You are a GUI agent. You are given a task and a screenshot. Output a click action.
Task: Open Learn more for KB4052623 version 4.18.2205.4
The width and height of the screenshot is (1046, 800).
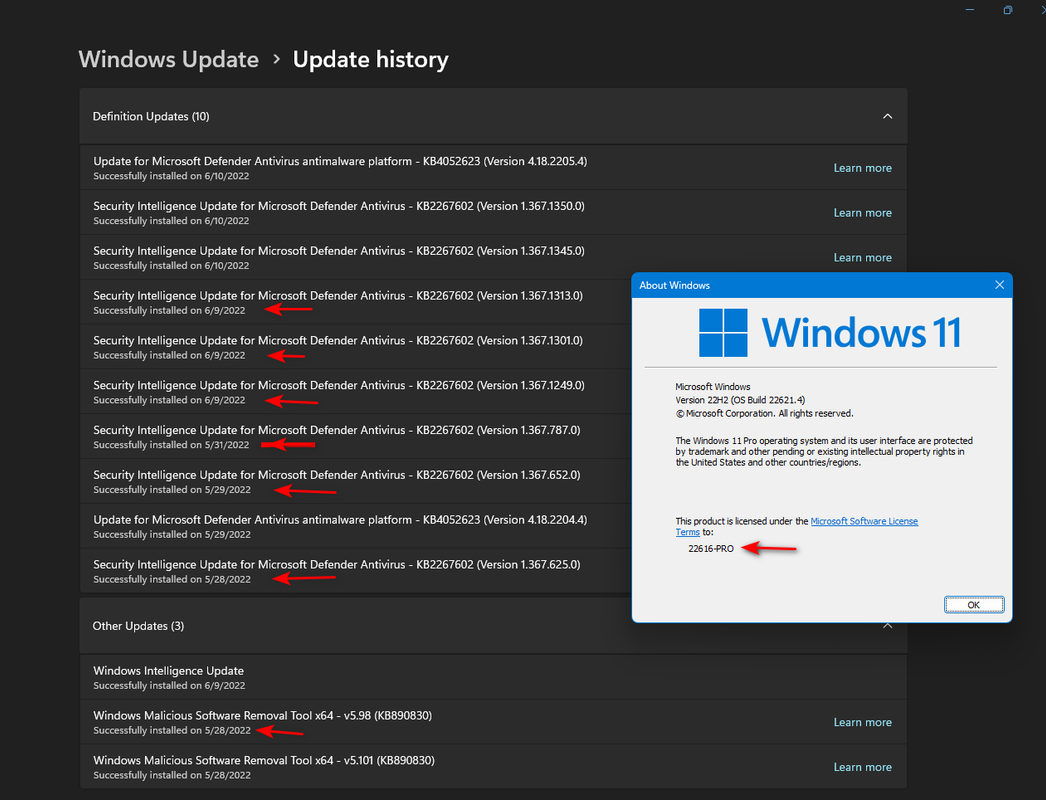(862, 168)
